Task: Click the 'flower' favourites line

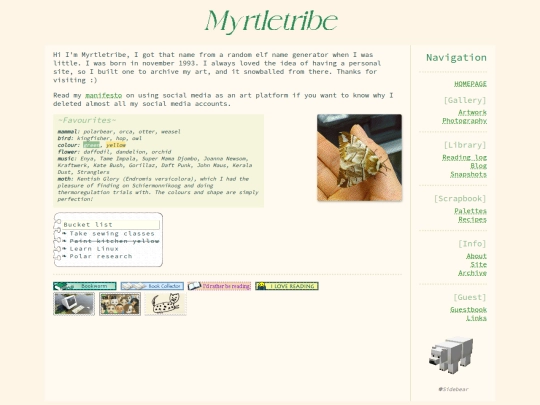Action: (114, 152)
